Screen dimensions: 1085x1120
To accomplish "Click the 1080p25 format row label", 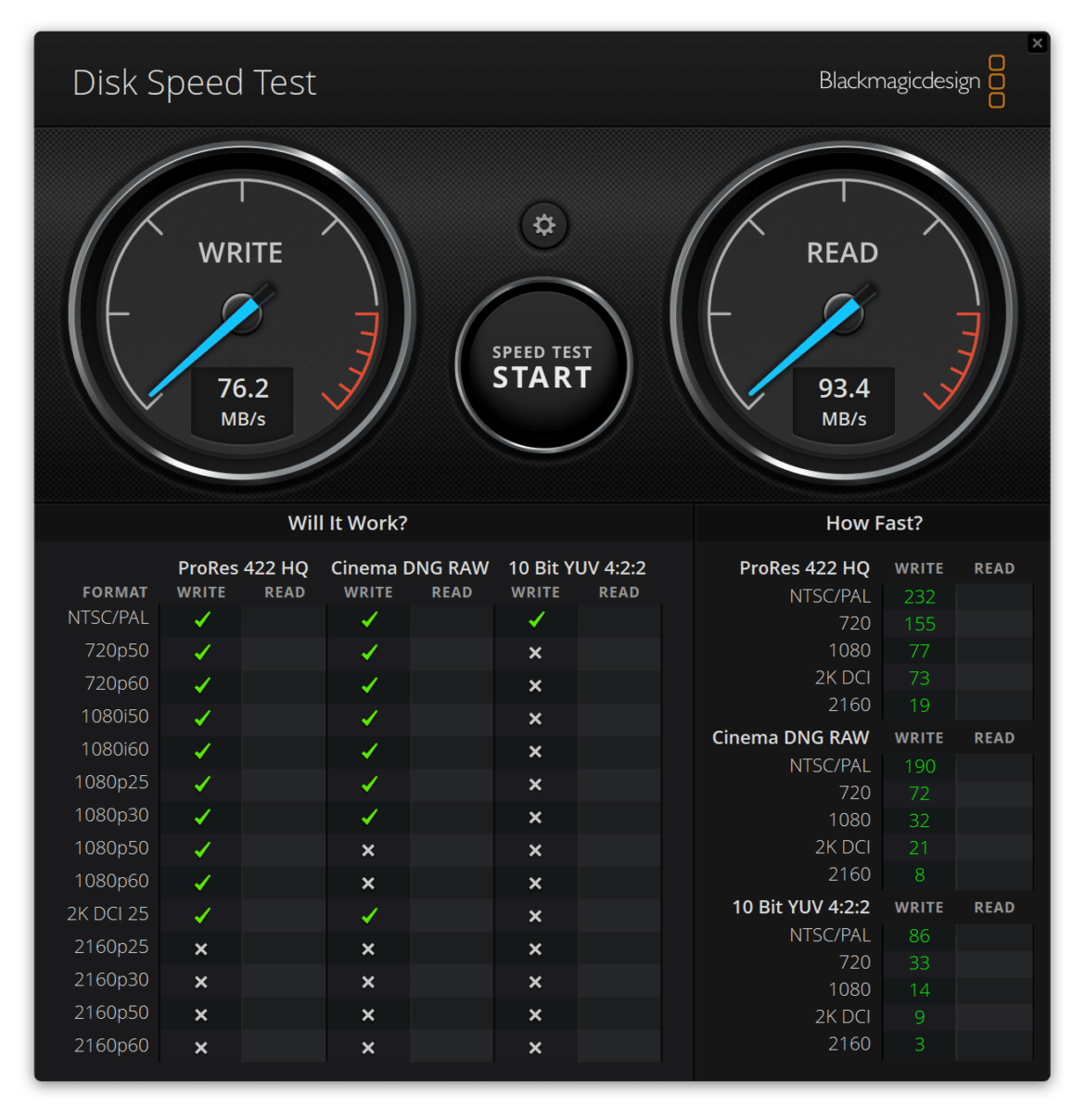I will (111, 783).
